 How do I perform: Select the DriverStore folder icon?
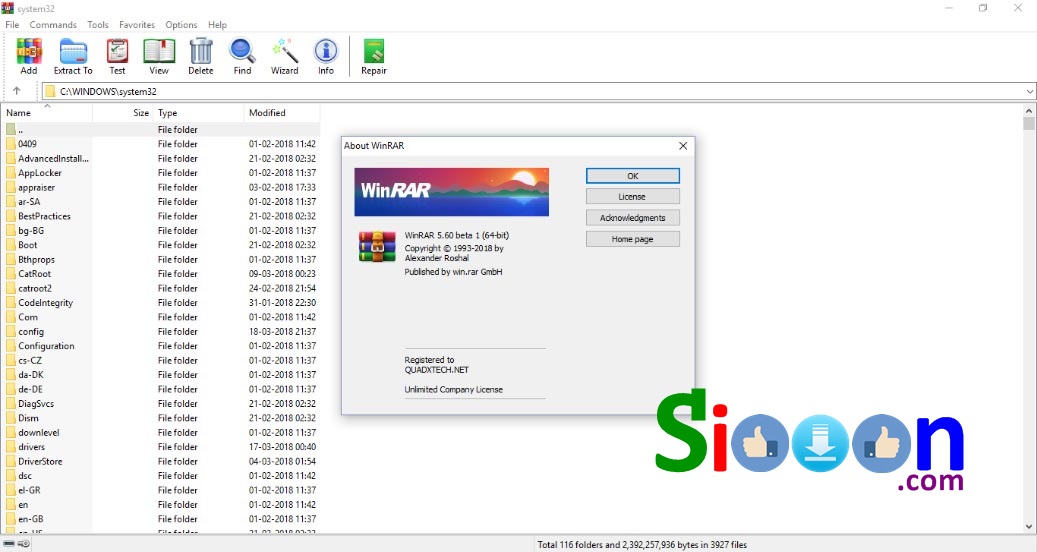[11, 461]
